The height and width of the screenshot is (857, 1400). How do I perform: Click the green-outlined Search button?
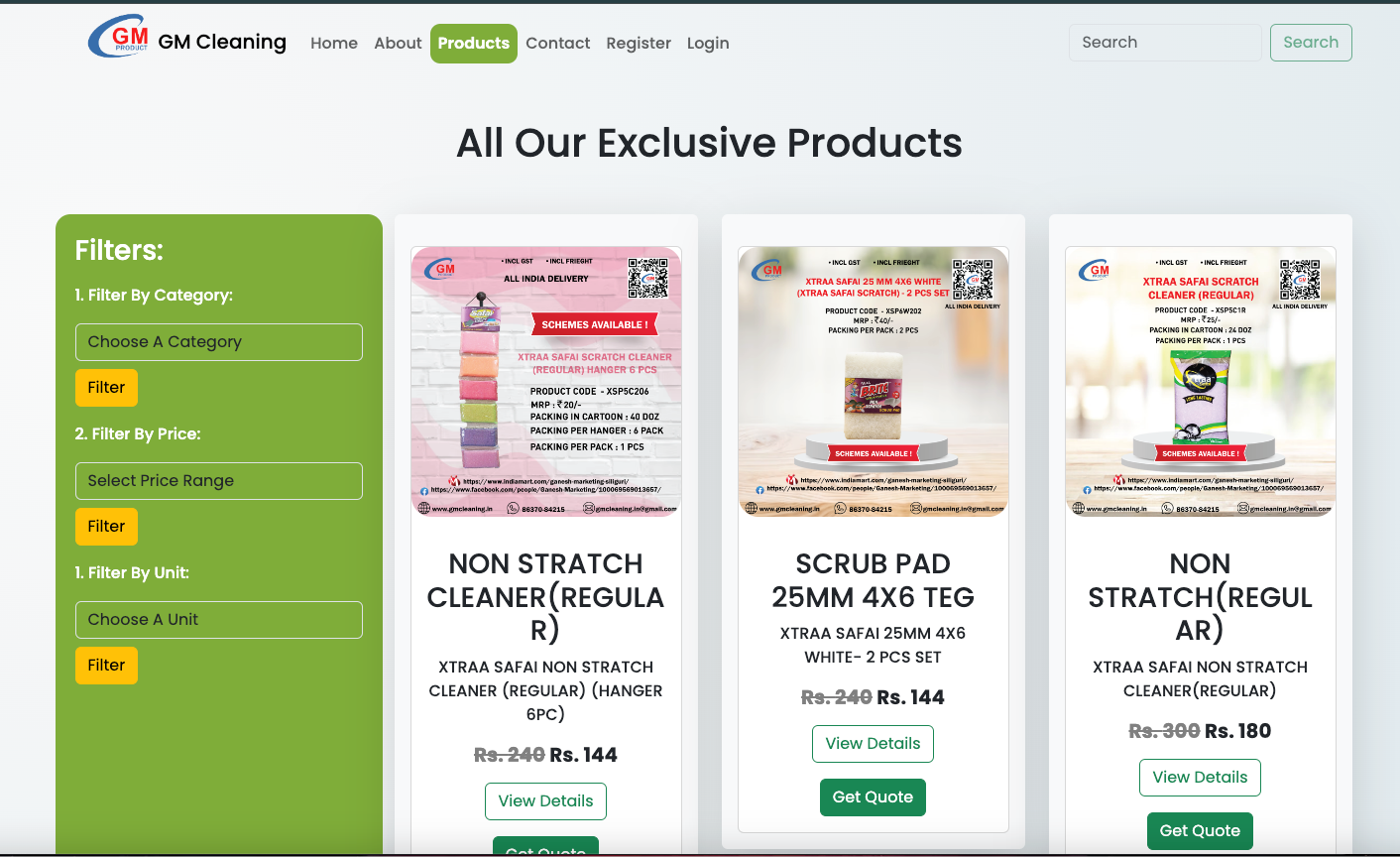point(1311,43)
